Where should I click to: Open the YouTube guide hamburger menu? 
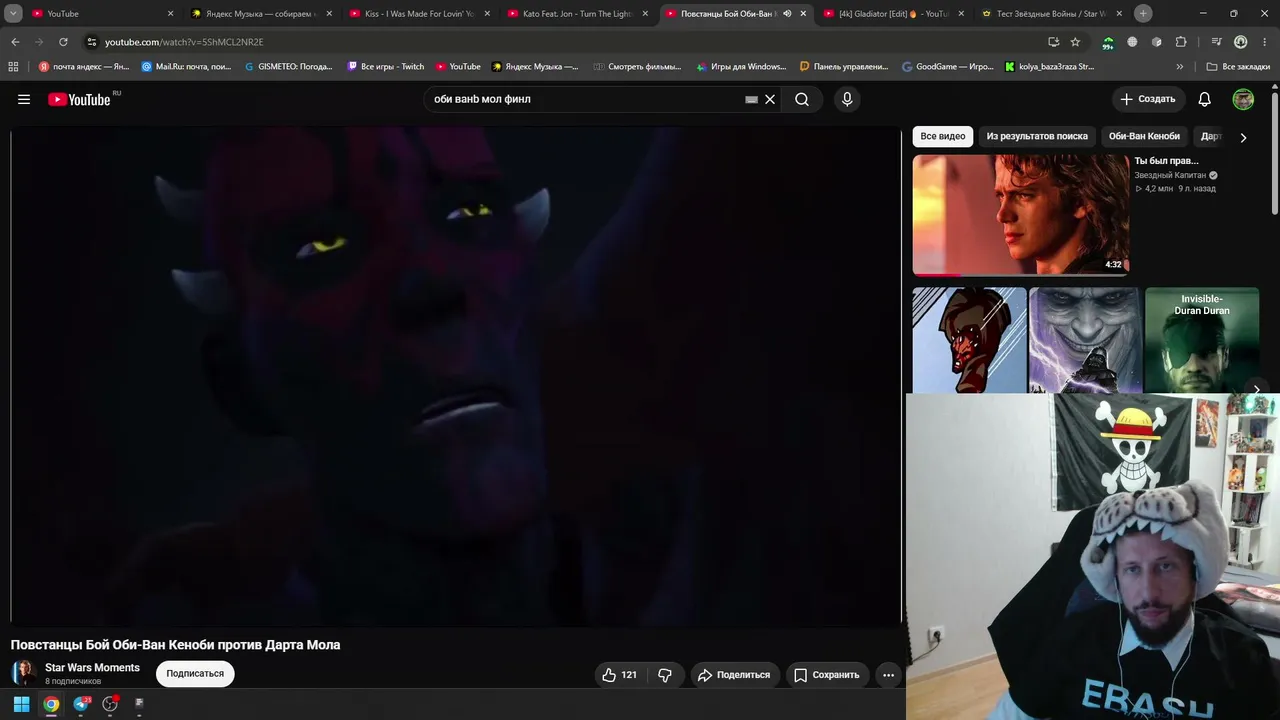tap(24, 99)
